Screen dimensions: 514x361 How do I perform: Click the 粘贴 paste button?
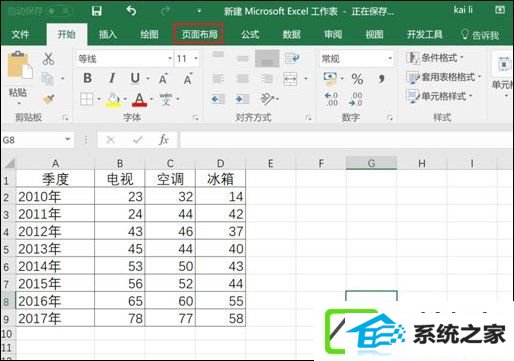(18, 78)
